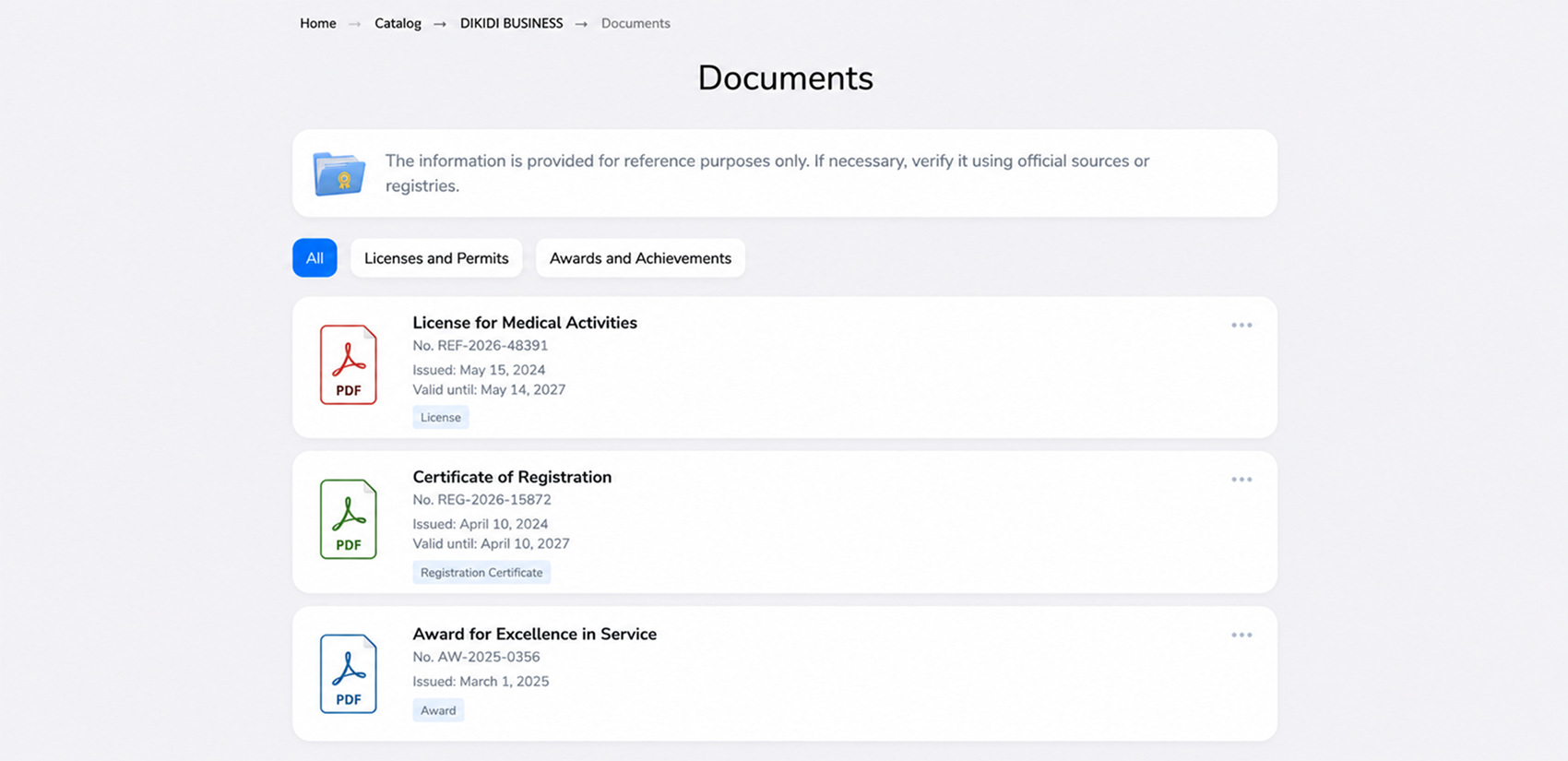
Task: Click the blue folder icon in the info banner
Action: coord(339,173)
